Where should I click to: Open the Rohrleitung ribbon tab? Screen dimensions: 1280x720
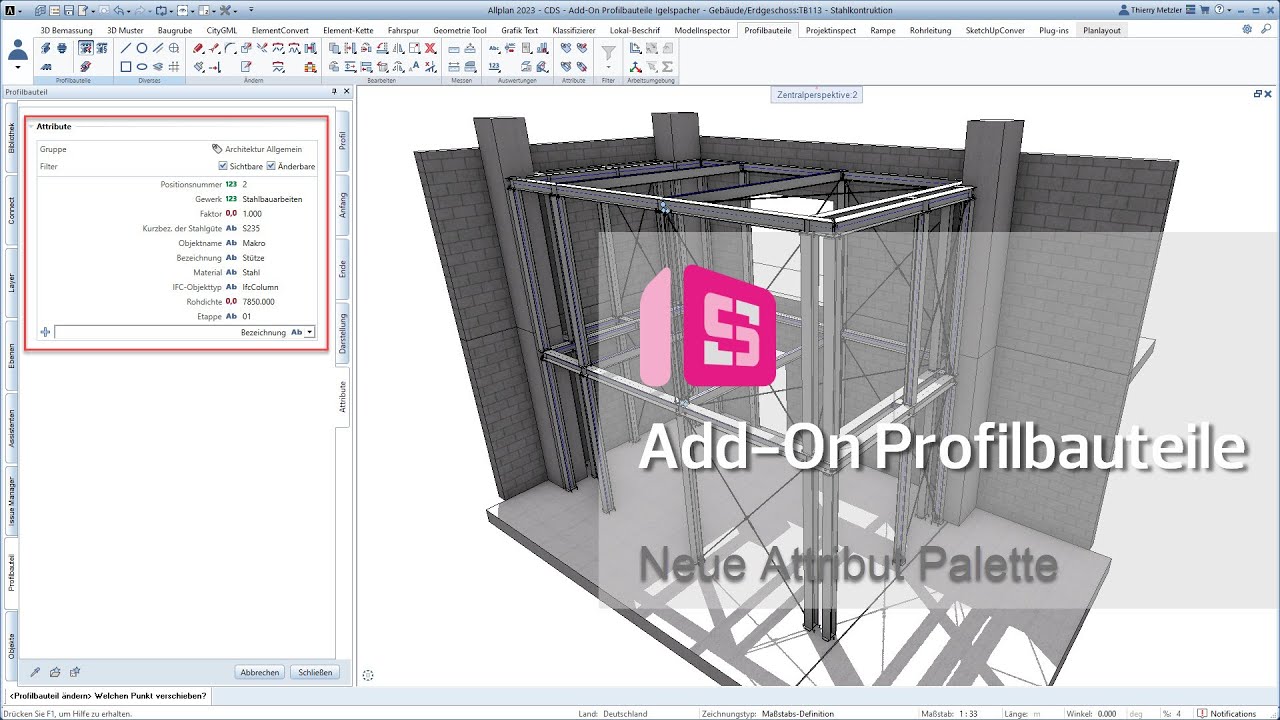click(x=930, y=30)
